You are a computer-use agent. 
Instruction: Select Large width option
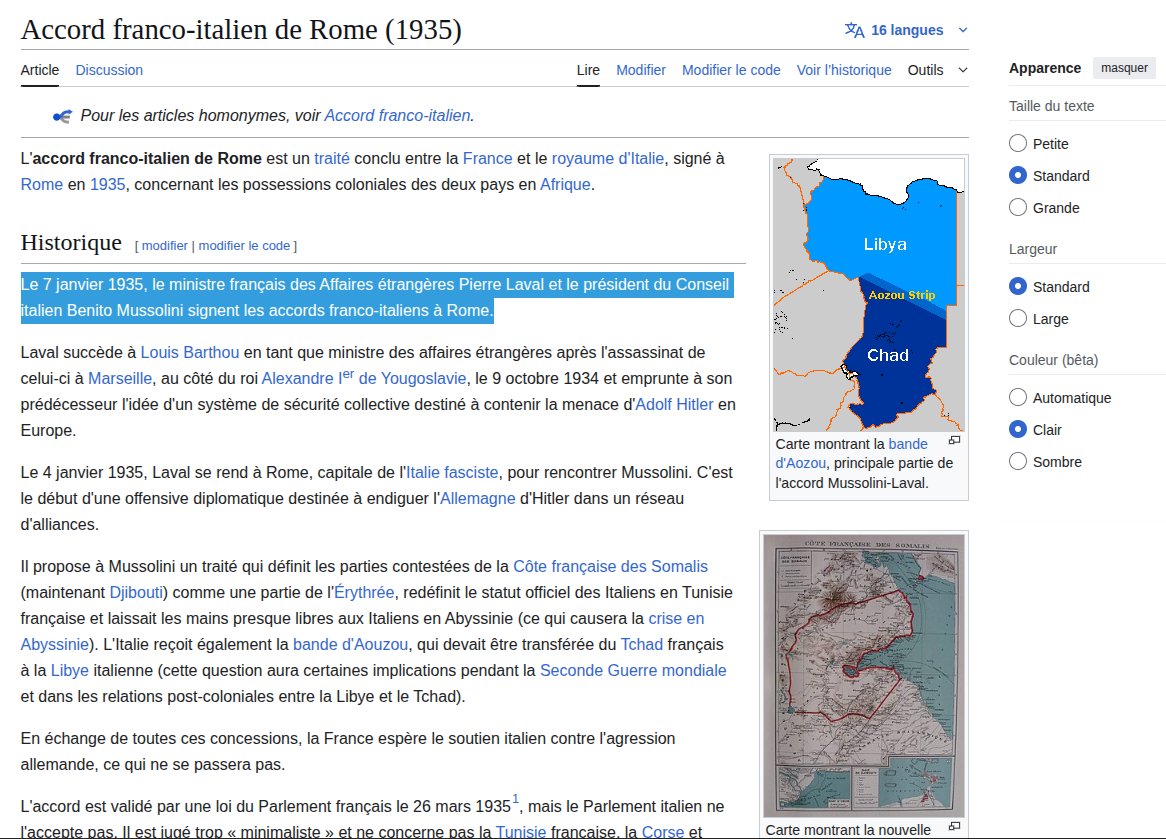1018,318
